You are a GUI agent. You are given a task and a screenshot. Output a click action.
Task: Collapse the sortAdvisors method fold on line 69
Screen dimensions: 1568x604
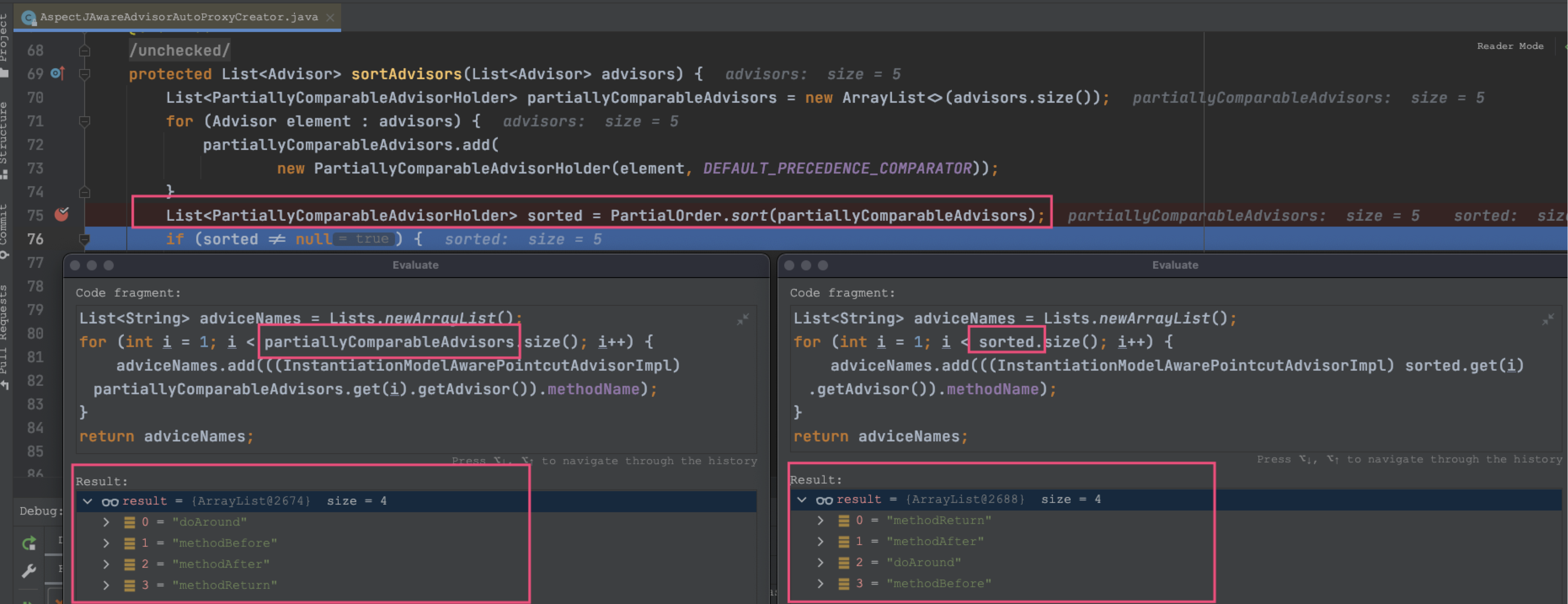pyautogui.click(x=85, y=74)
